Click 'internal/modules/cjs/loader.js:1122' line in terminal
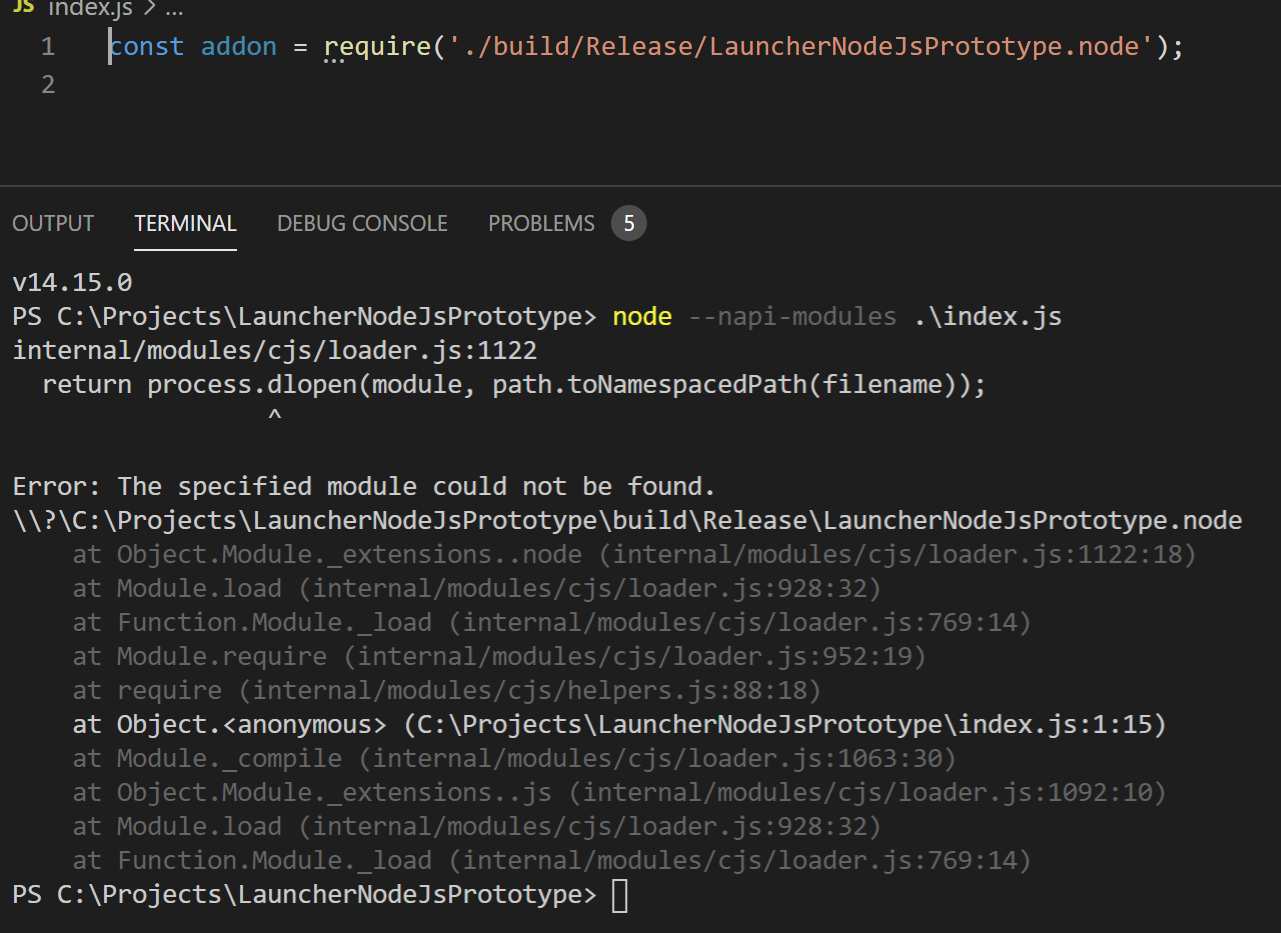1281x933 pixels. [275, 351]
